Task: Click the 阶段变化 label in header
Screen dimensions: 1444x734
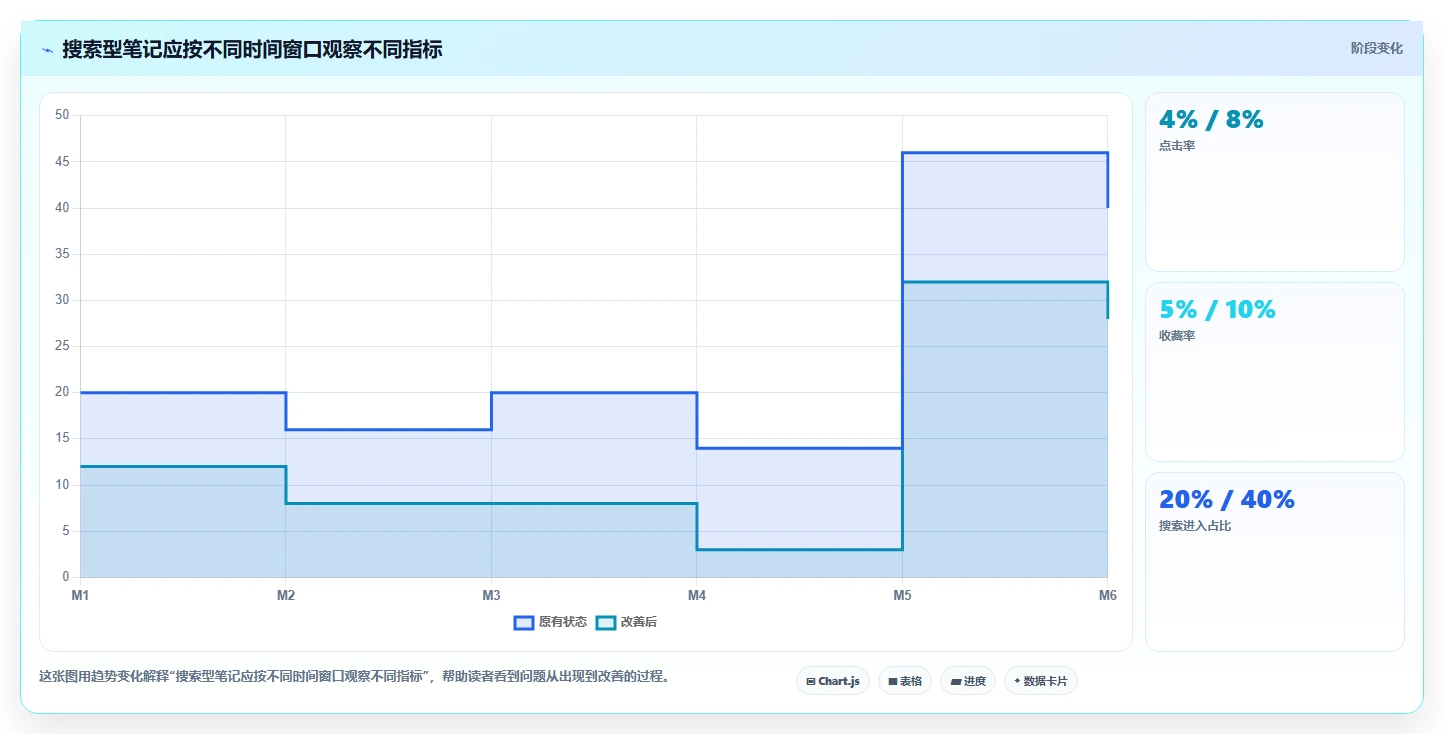Action: [1377, 48]
